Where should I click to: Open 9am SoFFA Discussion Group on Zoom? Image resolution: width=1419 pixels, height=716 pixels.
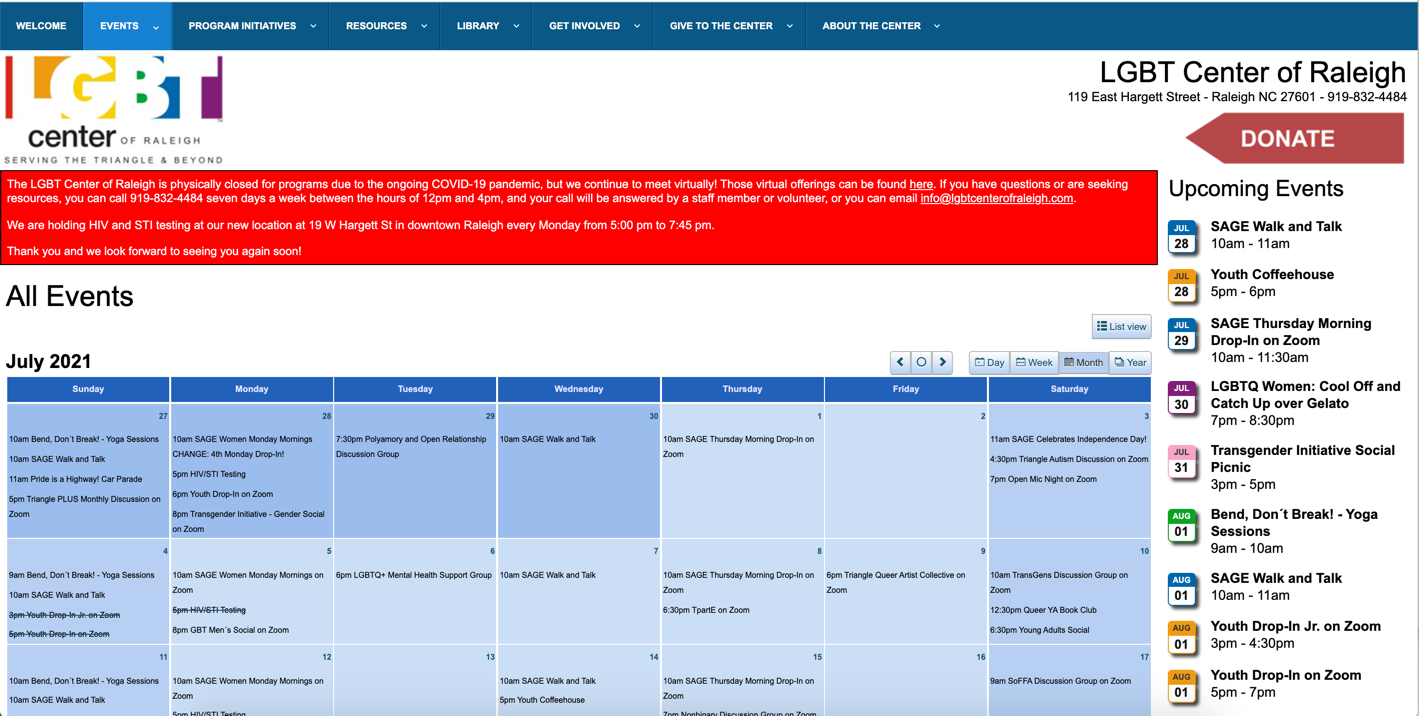(1060, 681)
